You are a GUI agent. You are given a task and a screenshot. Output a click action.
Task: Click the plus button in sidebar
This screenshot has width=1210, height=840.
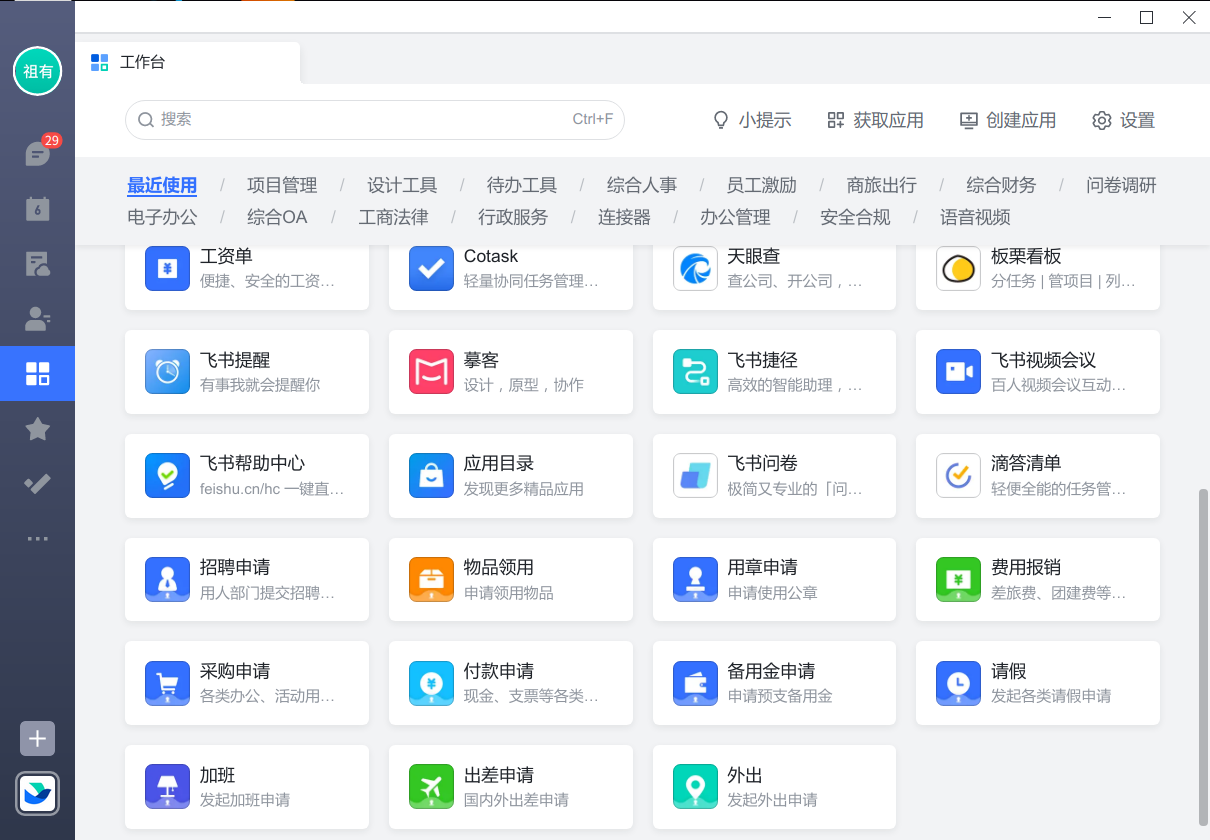(37, 739)
